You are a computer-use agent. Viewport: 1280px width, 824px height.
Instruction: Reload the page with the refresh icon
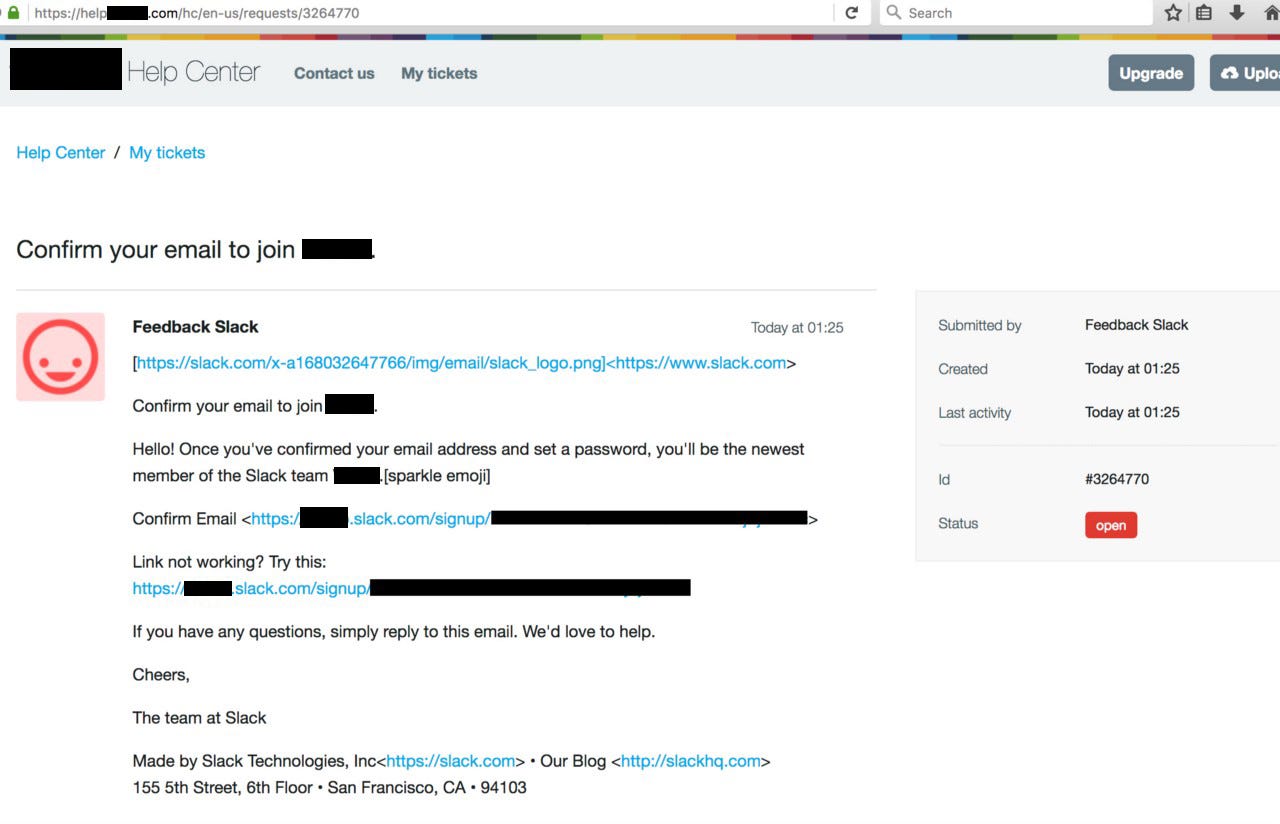click(x=852, y=13)
